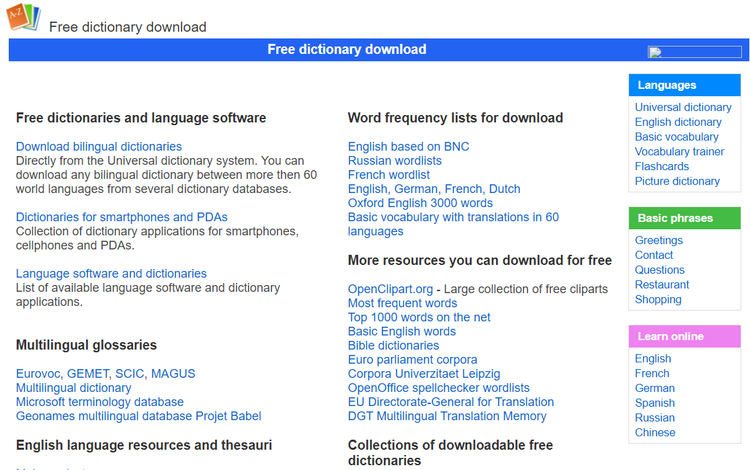Visit the OpenClipart.org link
This screenshot has height=470, width=750.
point(392,289)
